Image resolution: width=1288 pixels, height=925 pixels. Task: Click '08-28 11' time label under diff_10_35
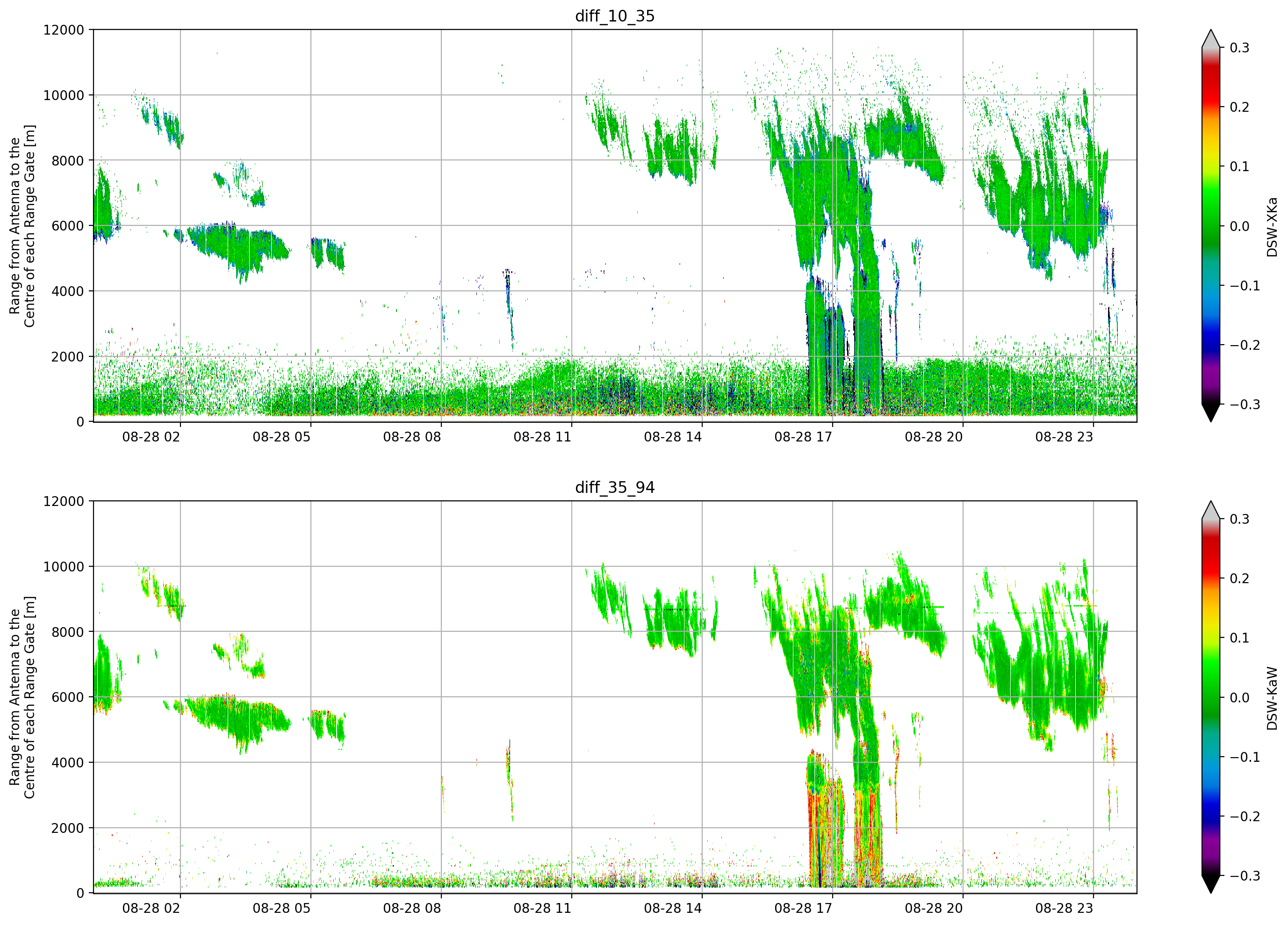pyautogui.click(x=542, y=437)
